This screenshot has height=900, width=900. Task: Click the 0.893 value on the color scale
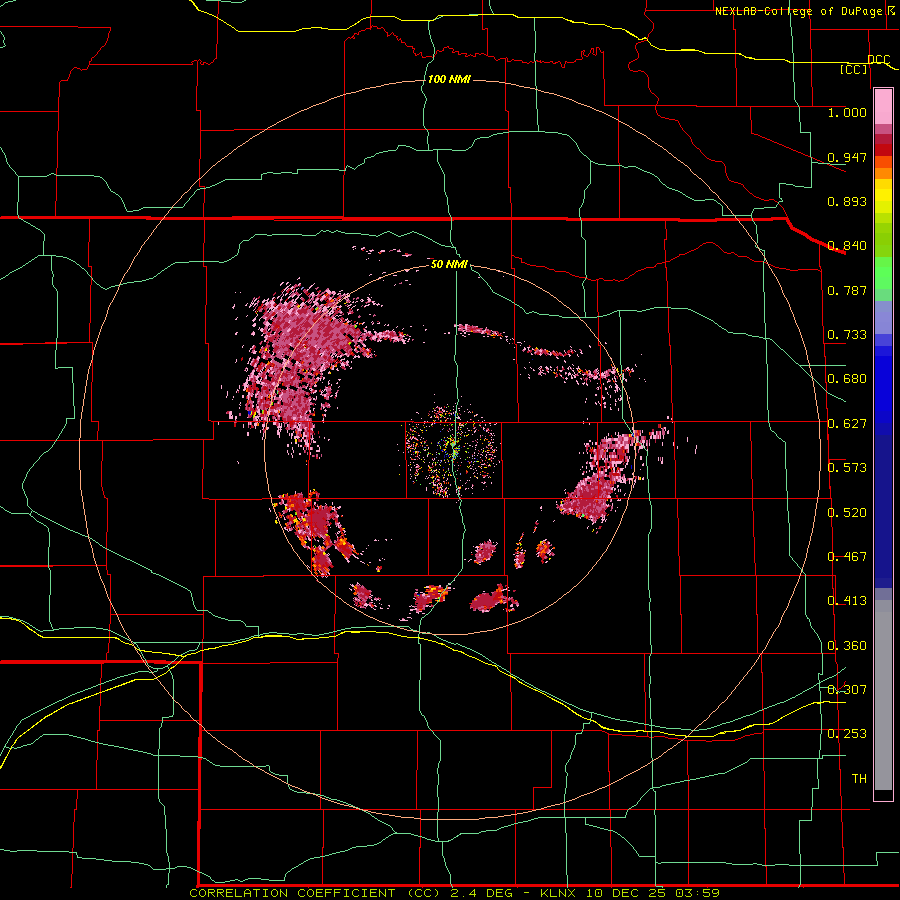click(x=847, y=201)
